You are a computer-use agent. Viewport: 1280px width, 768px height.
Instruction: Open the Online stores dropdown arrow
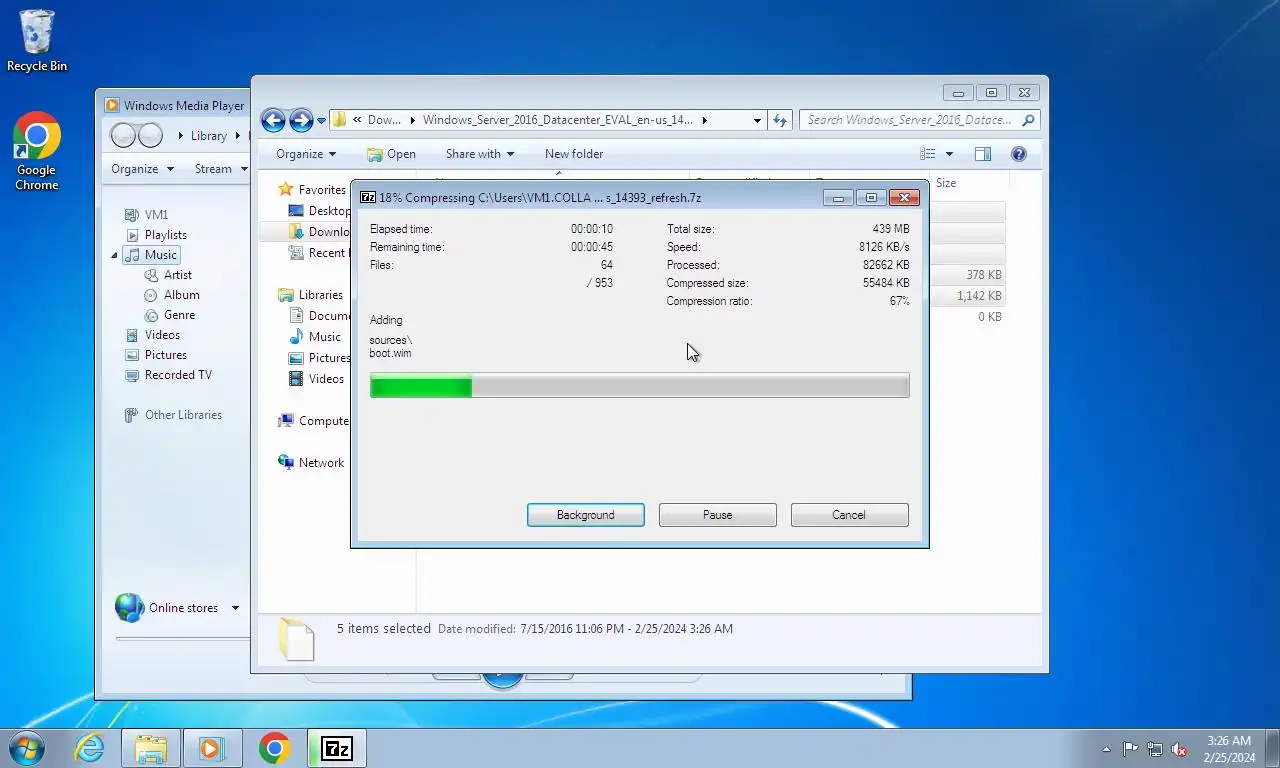[x=235, y=608]
